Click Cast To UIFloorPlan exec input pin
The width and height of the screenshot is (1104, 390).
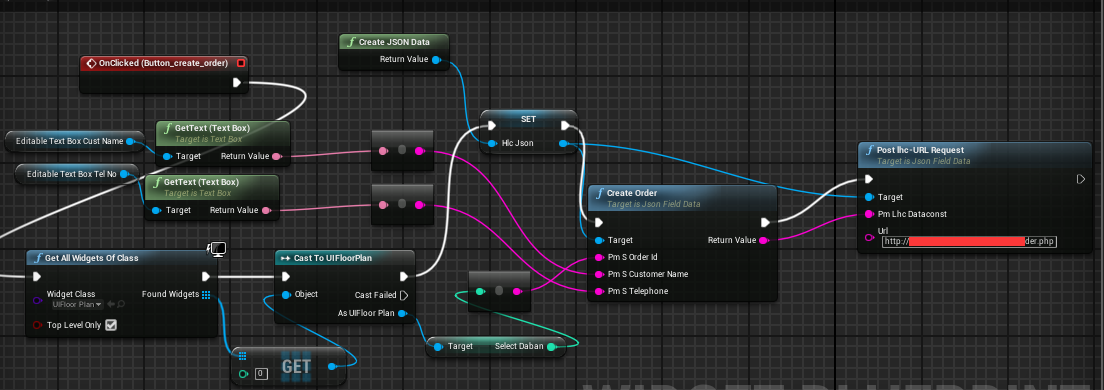pos(287,277)
